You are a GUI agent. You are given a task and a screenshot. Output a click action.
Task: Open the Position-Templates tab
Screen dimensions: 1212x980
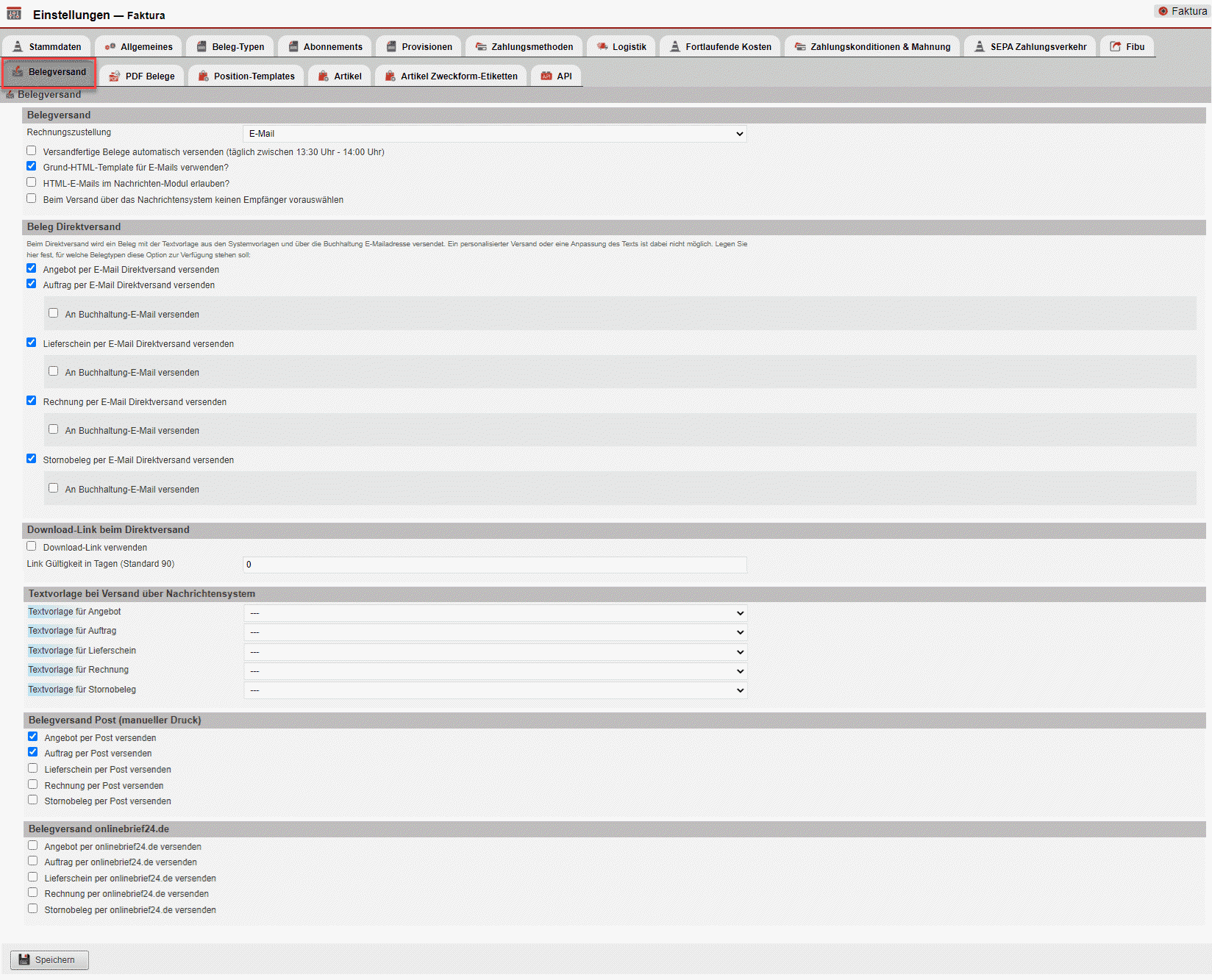pos(246,76)
